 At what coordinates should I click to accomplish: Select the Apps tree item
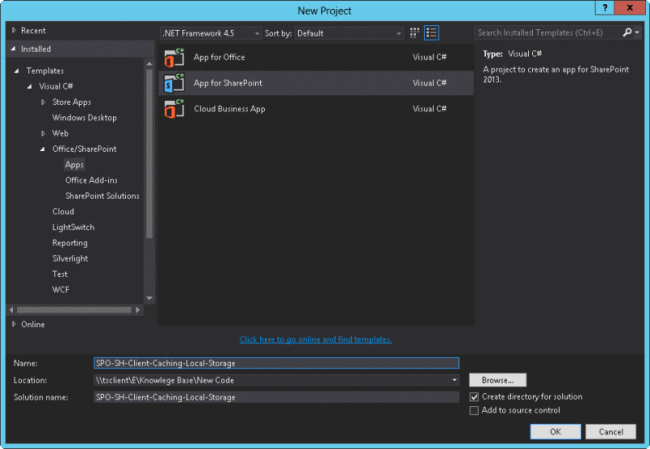[74, 165]
